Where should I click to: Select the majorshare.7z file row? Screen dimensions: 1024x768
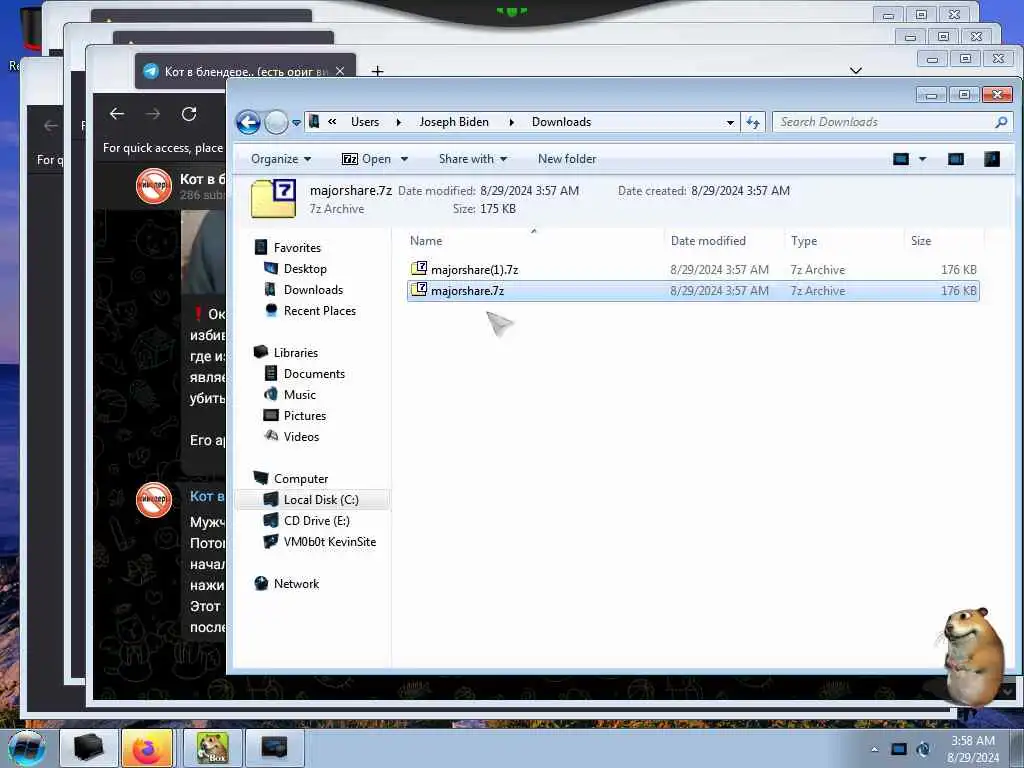coord(693,291)
